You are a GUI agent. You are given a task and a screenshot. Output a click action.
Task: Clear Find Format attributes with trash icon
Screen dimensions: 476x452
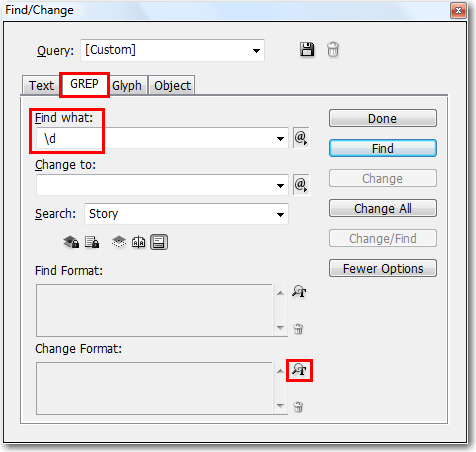298,329
